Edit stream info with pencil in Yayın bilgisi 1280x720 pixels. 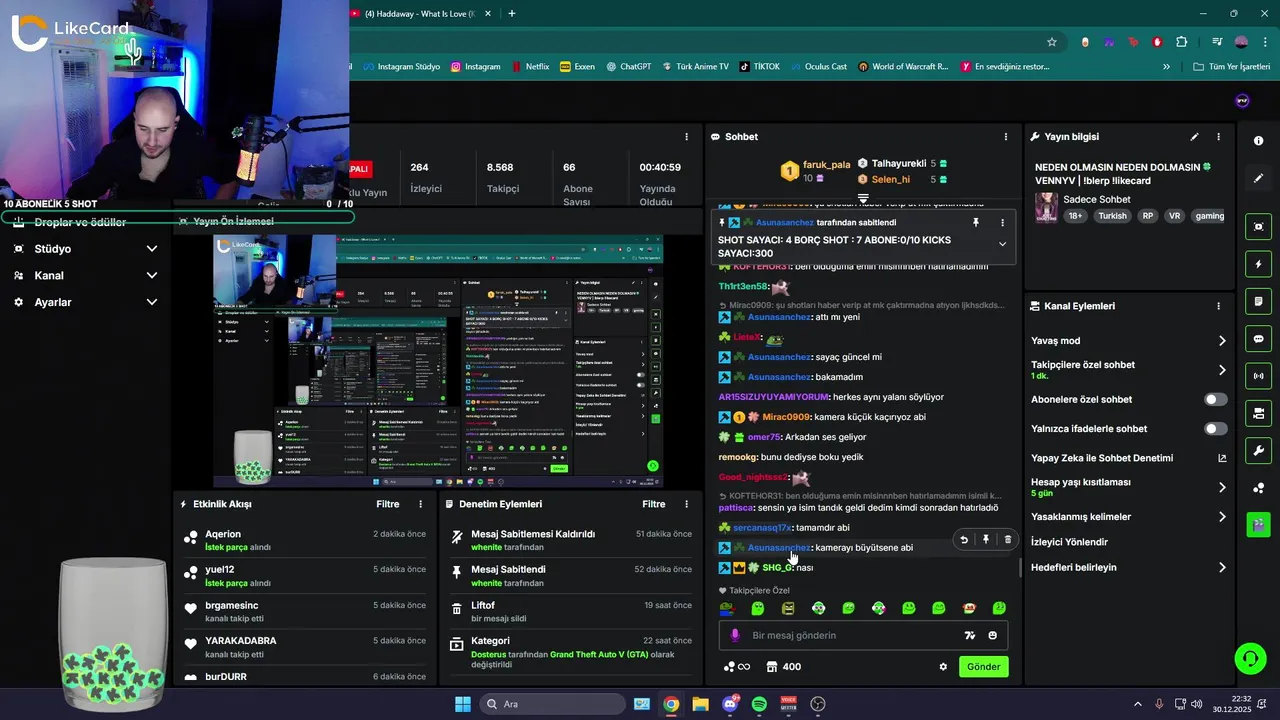point(1194,137)
